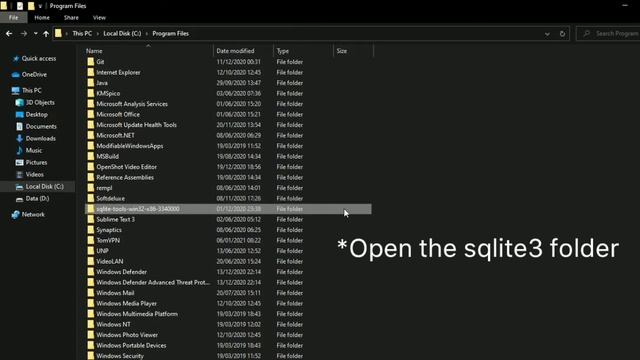Click the Forward navigation arrow
640x360 pixels.
pyautogui.click(x=24, y=33)
